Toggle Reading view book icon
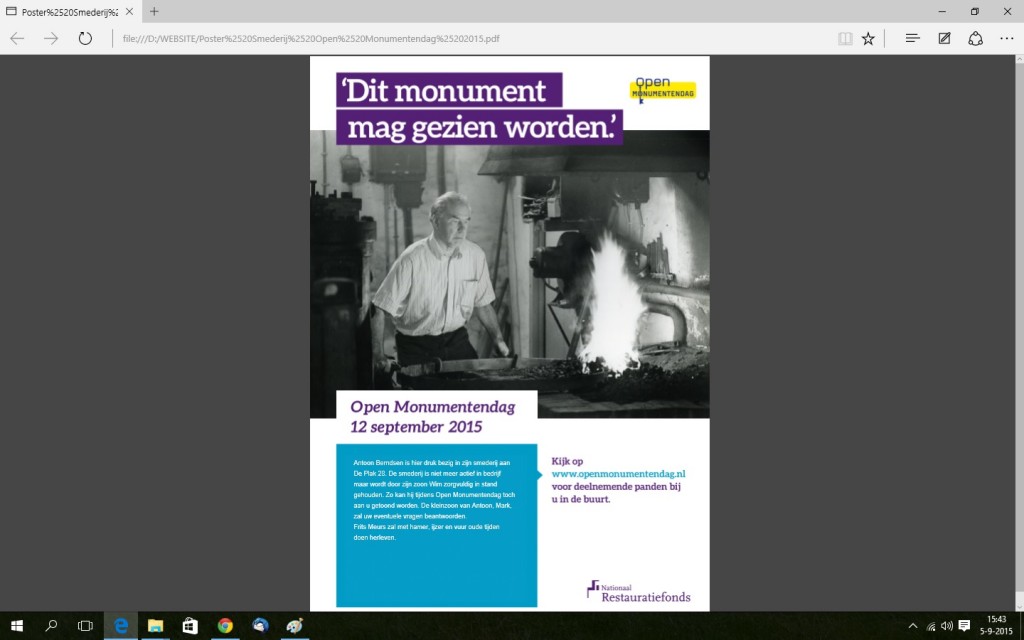This screenshot has height=640, width=1024. pos(845,38)
